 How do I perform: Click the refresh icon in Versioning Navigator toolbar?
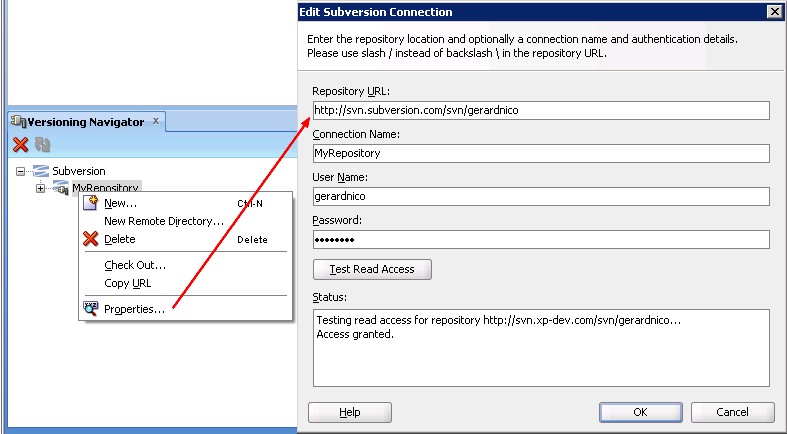42,145
